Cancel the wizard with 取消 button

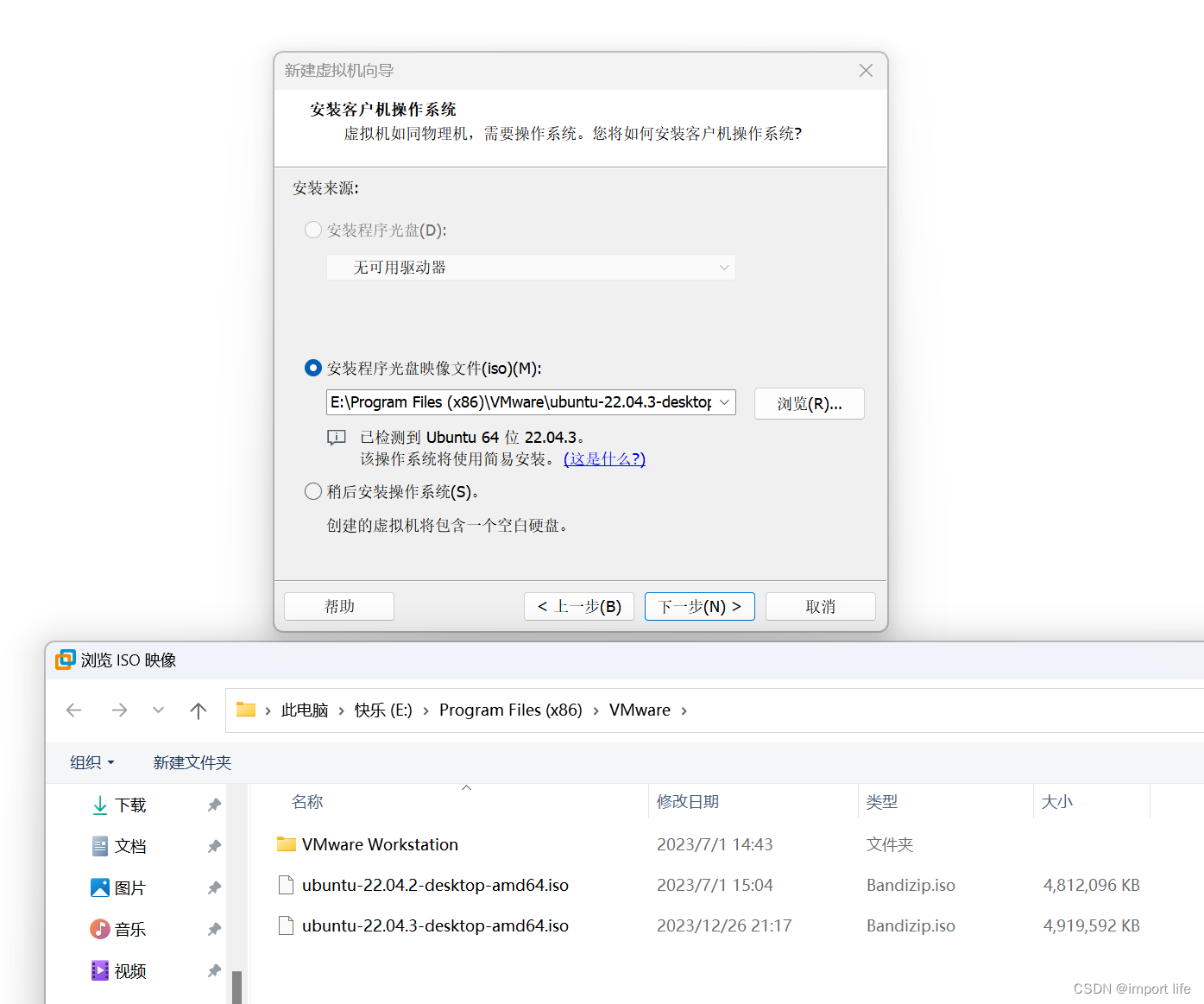[x=821, y=606]
